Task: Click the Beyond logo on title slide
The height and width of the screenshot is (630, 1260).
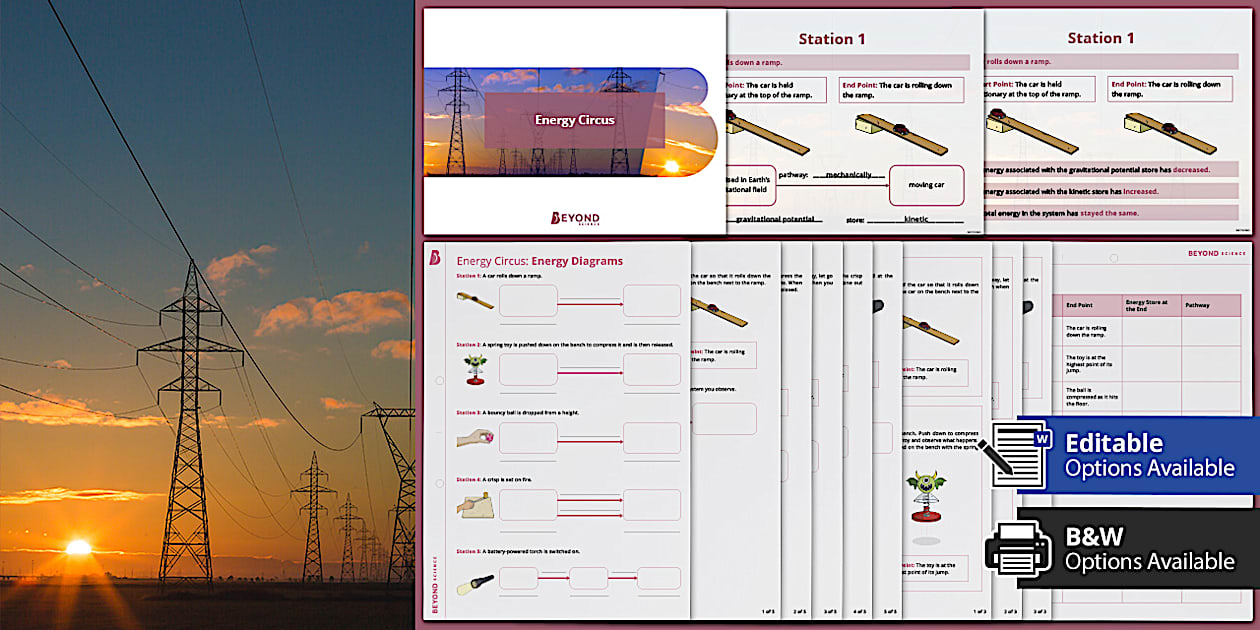Action: (x=575, y=218)
